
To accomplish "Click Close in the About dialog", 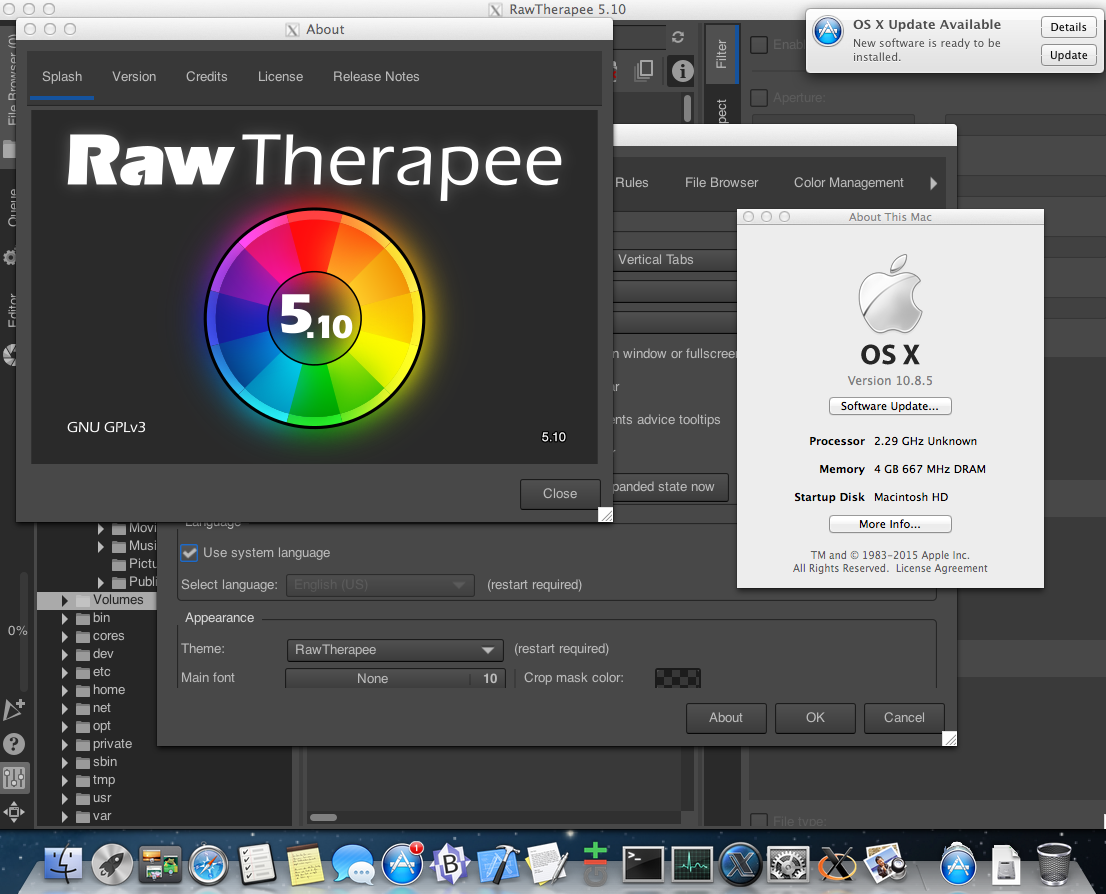I will click(x=559, y=494).
